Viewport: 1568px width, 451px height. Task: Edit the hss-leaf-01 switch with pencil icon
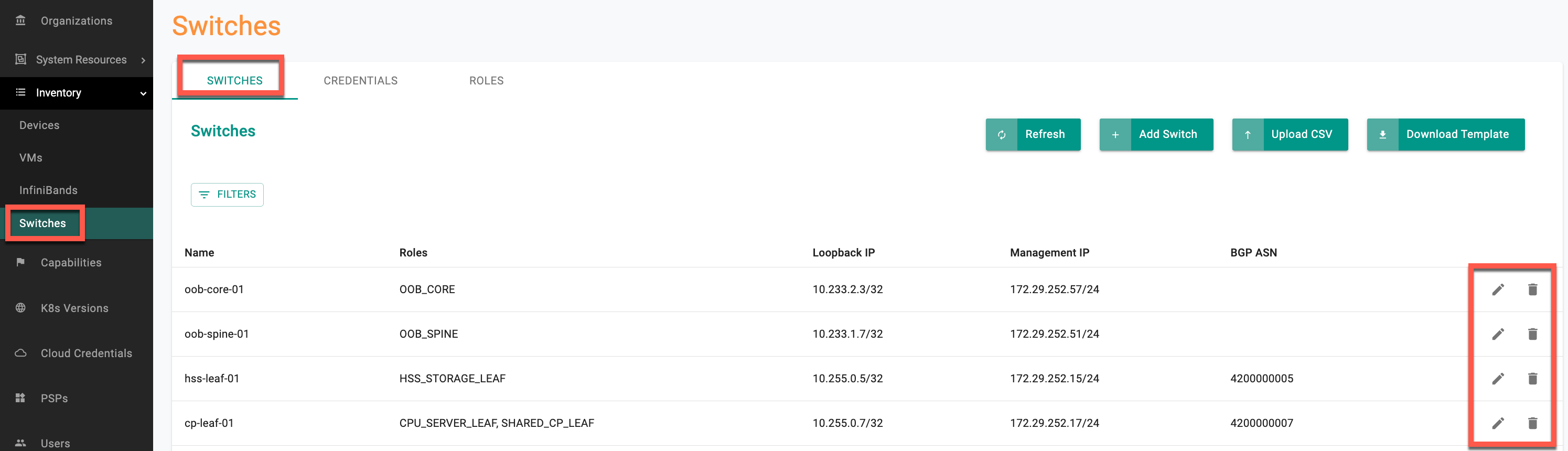1498,379
